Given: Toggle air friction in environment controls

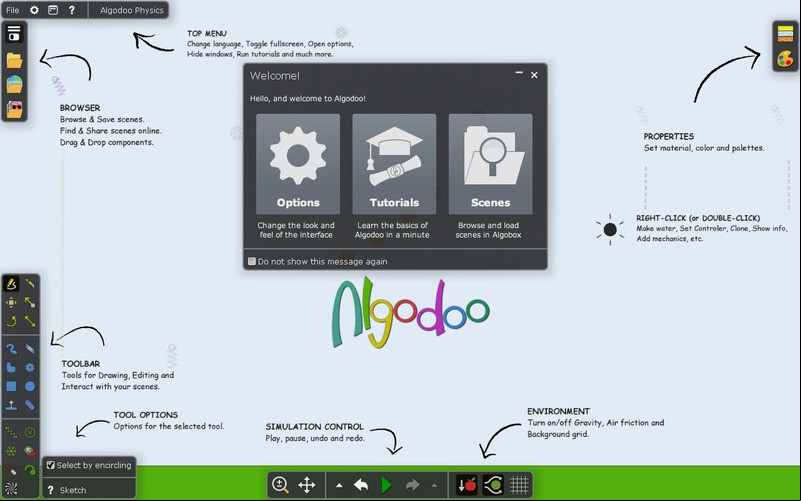Looking at the screenshot, I should point(493,485).
